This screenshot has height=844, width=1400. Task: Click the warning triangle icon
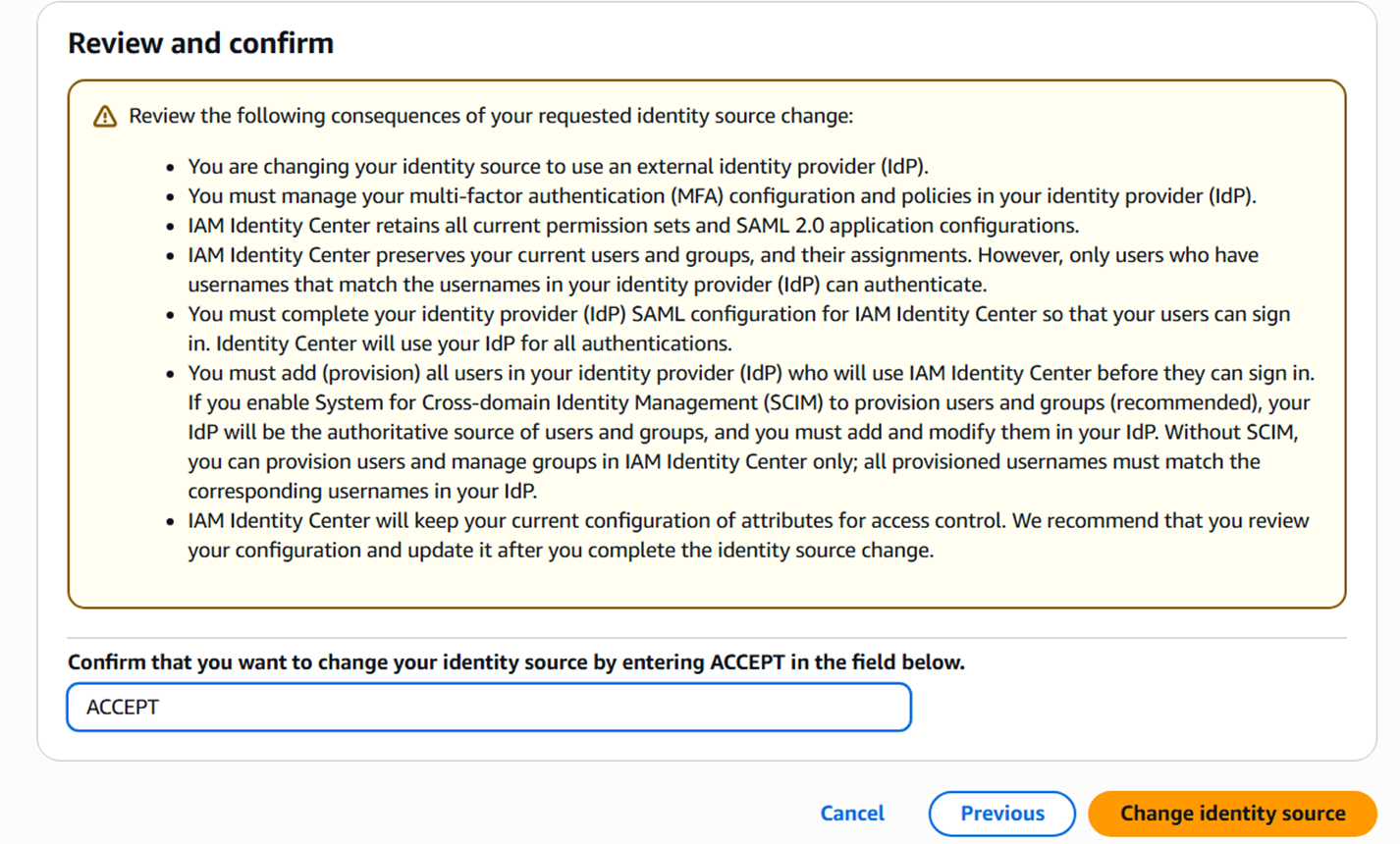(x=105, y=117)
